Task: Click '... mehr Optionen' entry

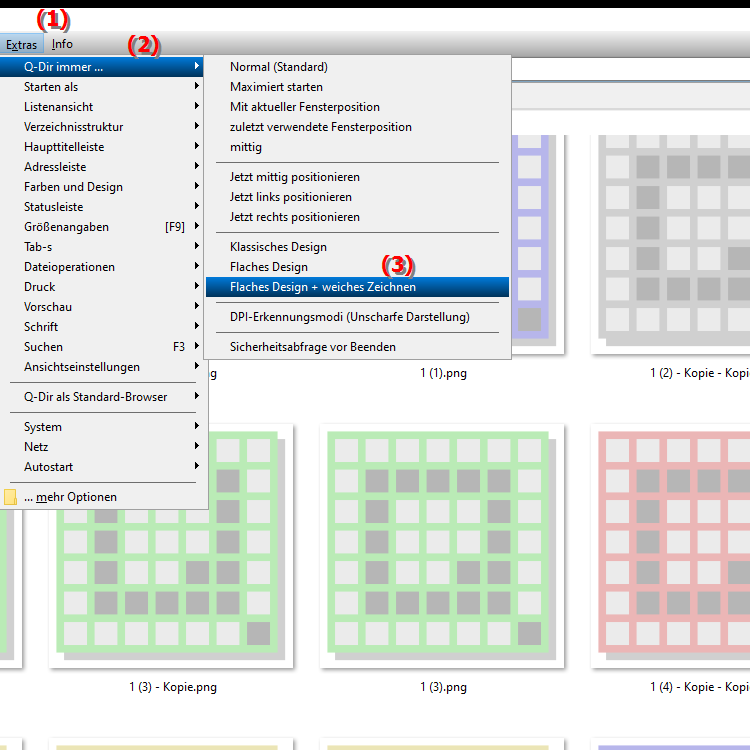Action: tap(104, 497)
